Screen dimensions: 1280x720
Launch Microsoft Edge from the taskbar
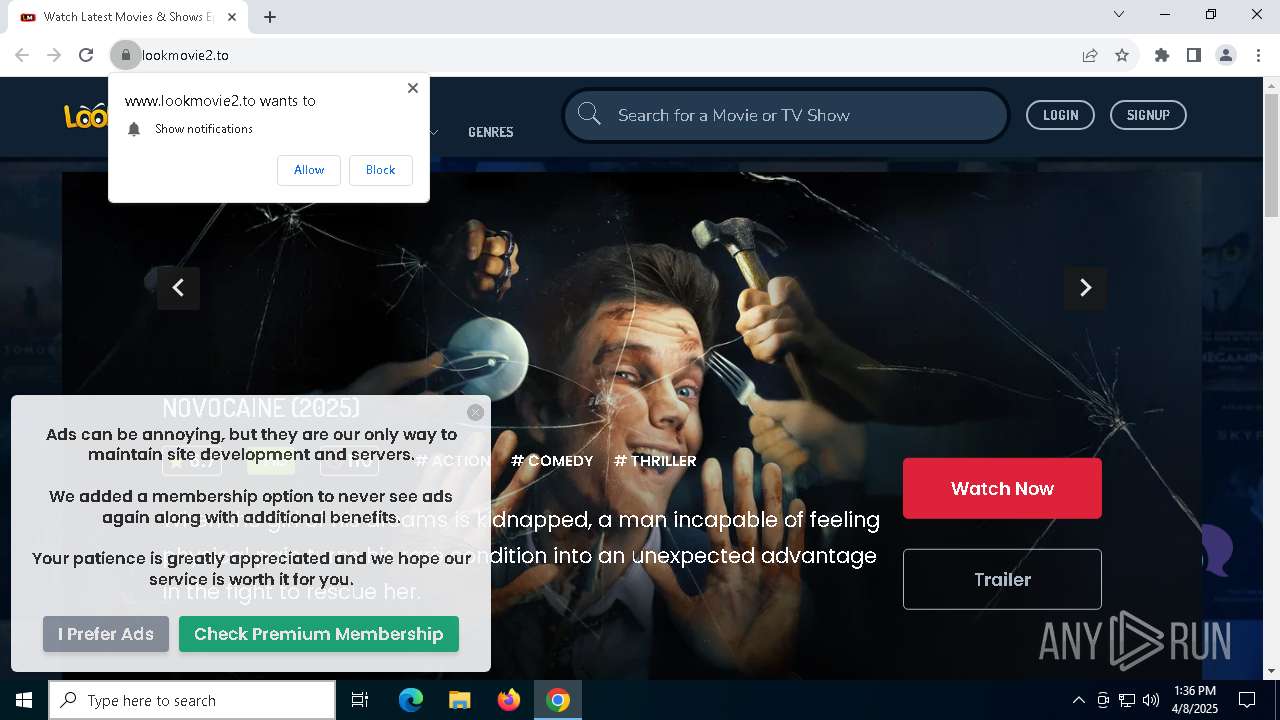coord(411,700)
